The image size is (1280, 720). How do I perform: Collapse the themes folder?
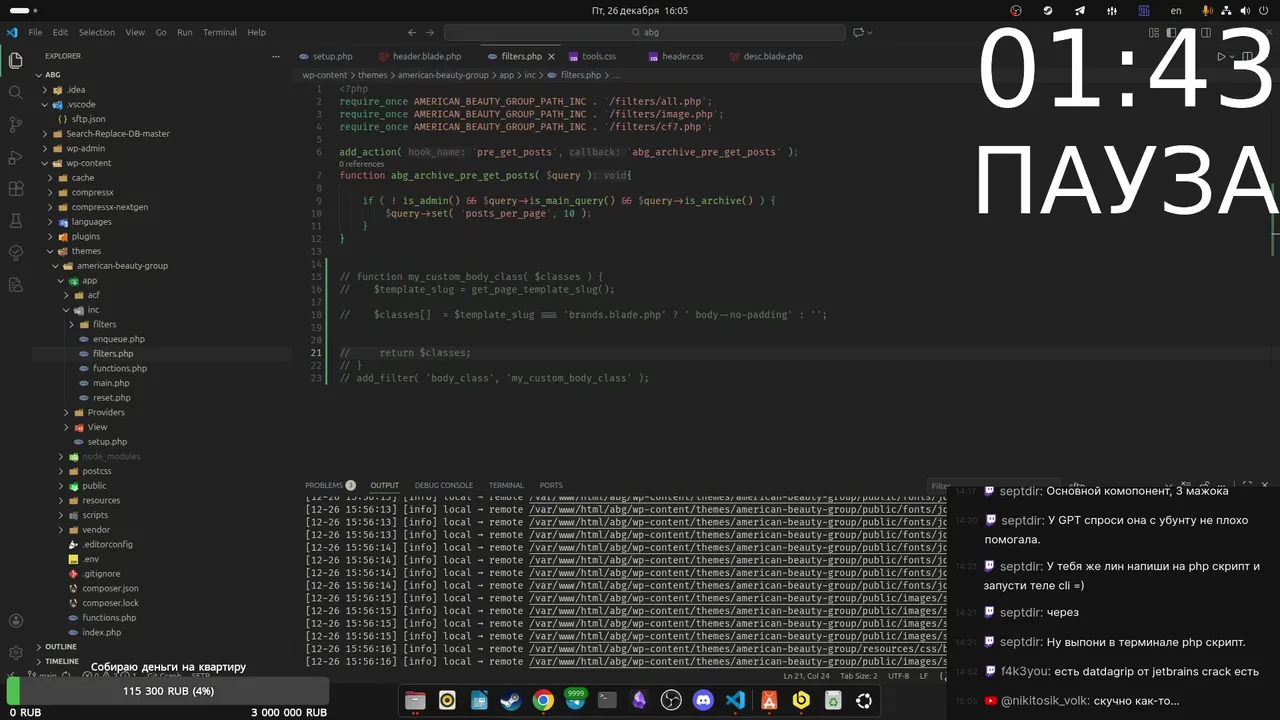coord(86,251)
